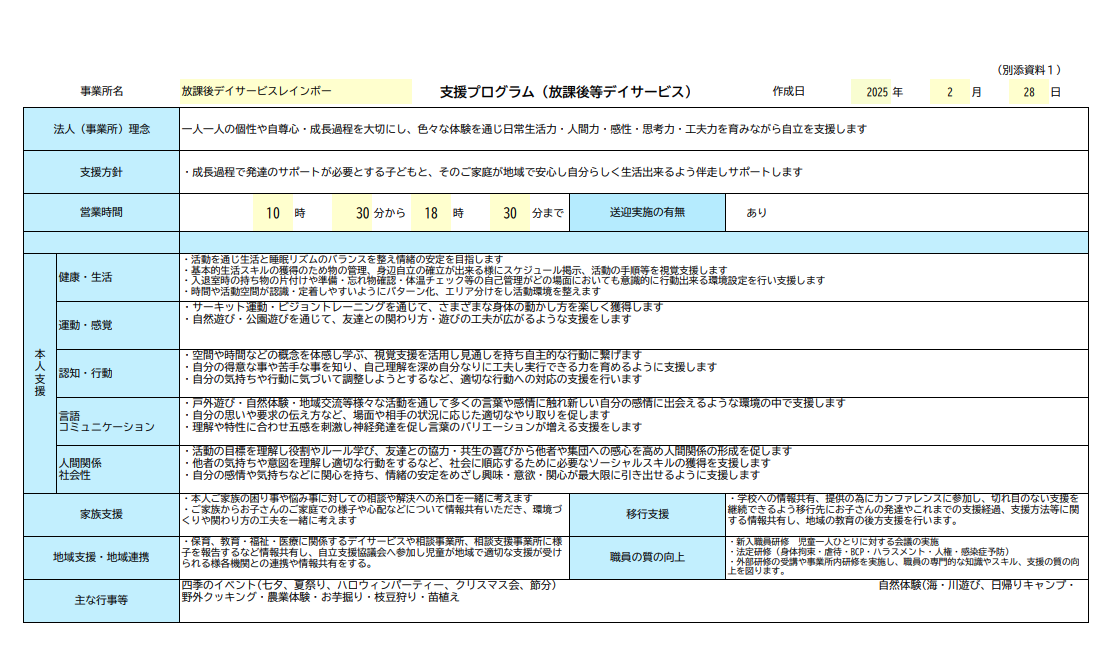This screenshot has height=650, width=1117.
Task: Click the line 入退室時の持ち物の片付けや準備
Action: point(504,281)
